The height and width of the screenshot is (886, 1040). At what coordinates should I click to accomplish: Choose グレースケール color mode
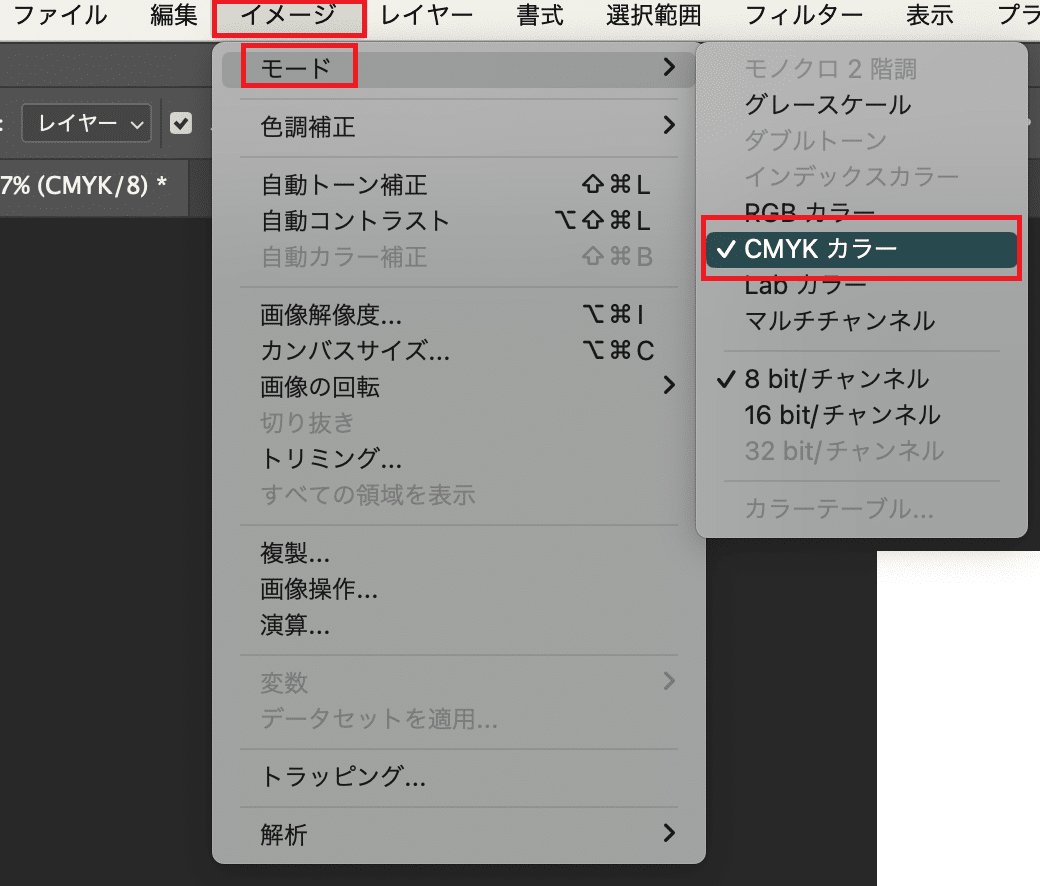tap(827, 104)
